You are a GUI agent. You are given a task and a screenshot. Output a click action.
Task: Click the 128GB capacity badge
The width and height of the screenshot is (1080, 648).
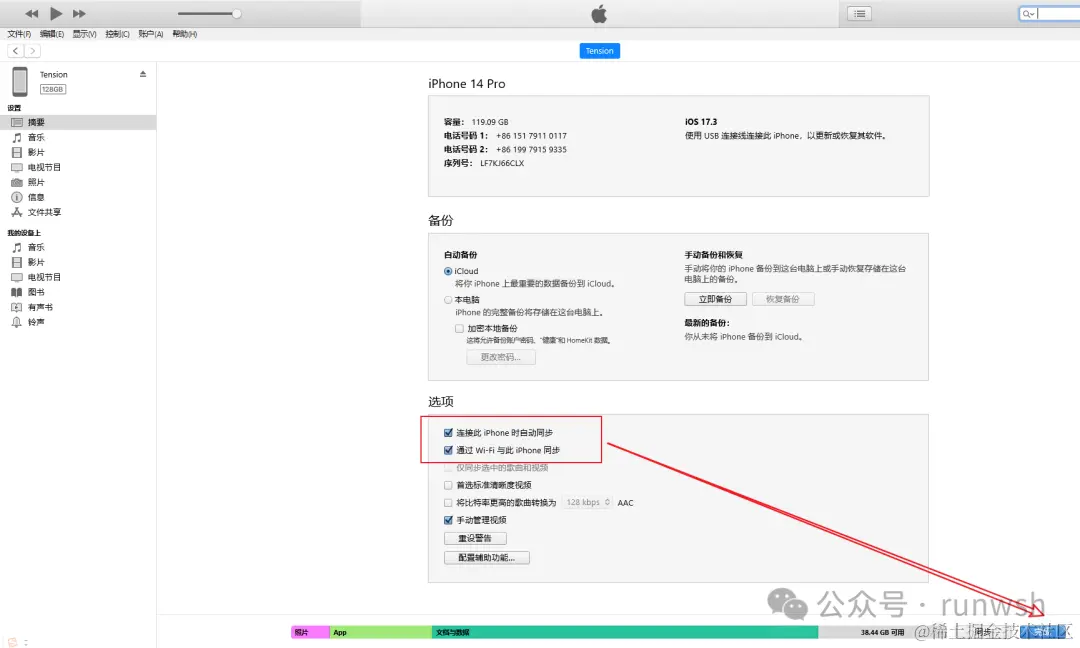[x=52, y=90]
